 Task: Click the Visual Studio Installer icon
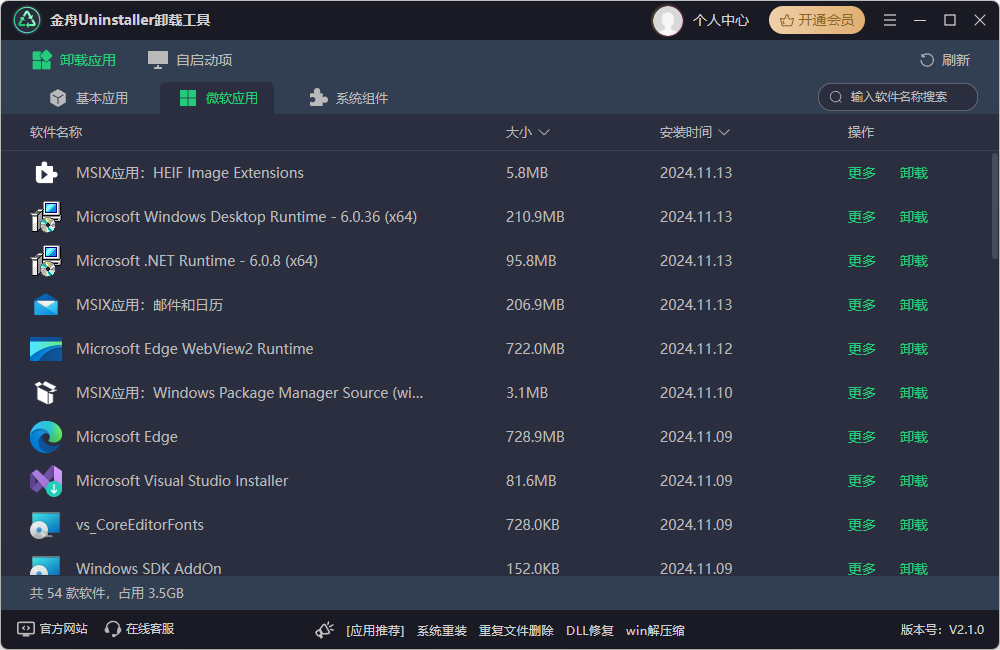click(46, 481)
